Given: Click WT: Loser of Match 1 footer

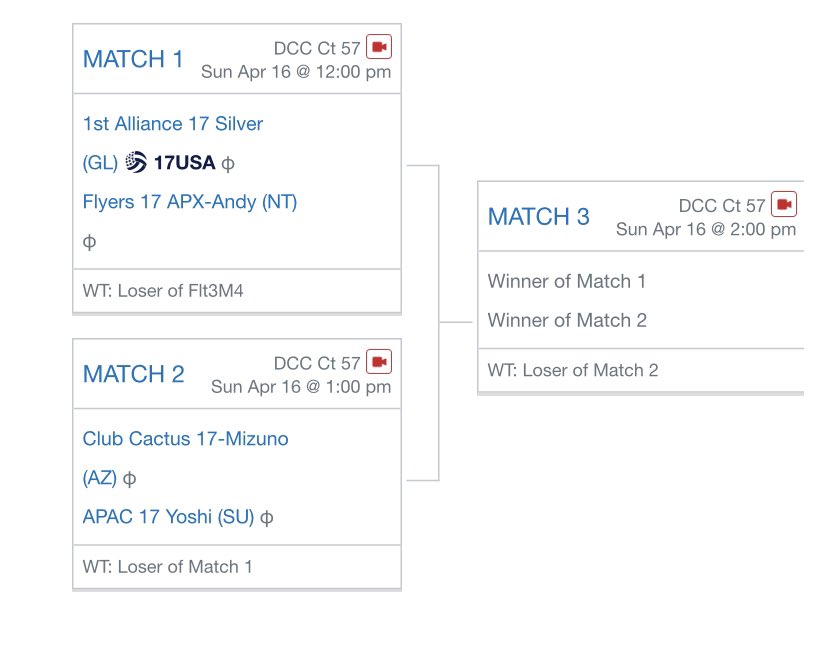Looking at the screenshot, I should [237, 567].
